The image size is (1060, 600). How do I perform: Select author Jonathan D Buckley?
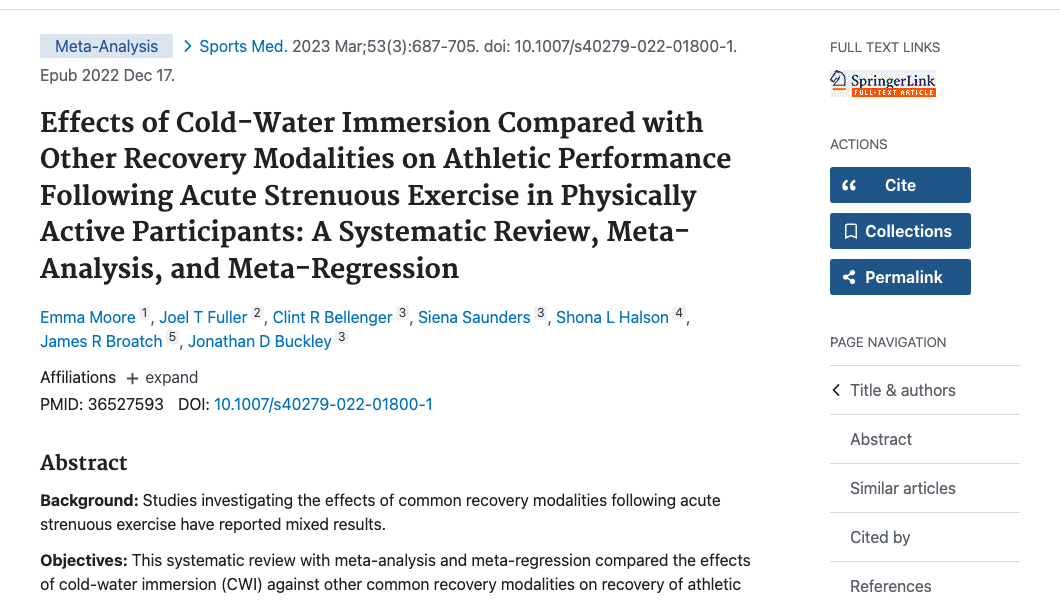[x=260, y=340]
